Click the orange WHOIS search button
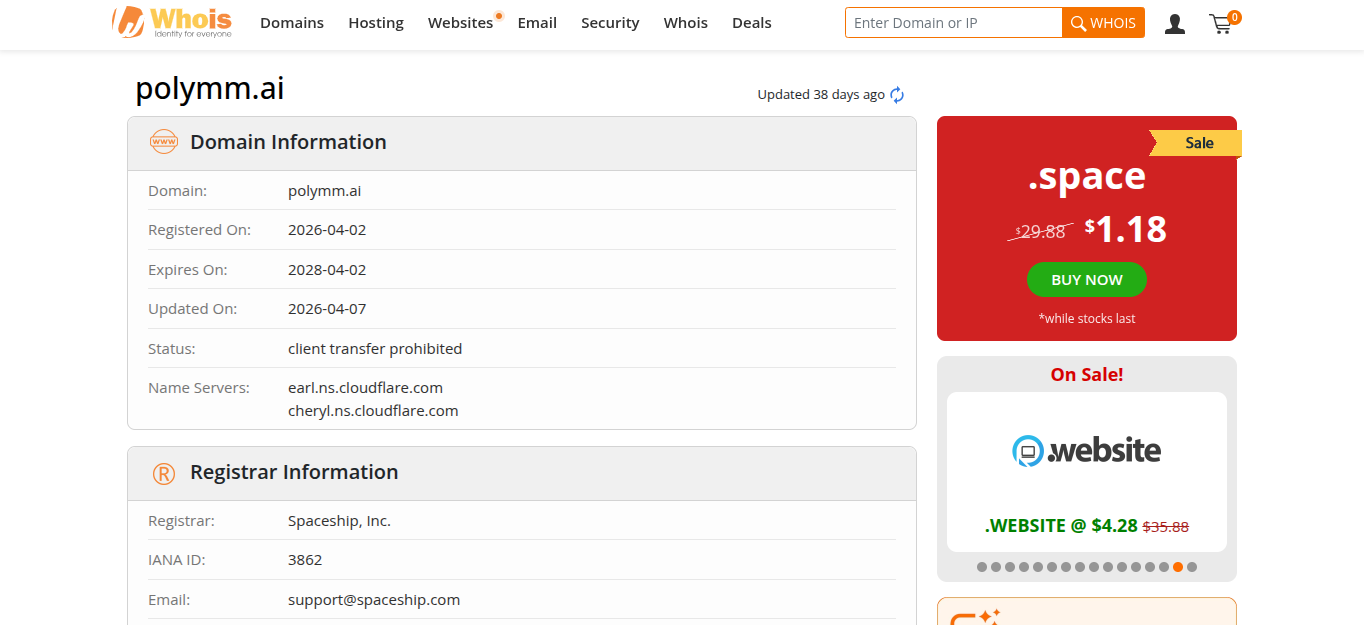Screen dimensions: 1364x625 pyautogui.click(x=1103, y=23)
